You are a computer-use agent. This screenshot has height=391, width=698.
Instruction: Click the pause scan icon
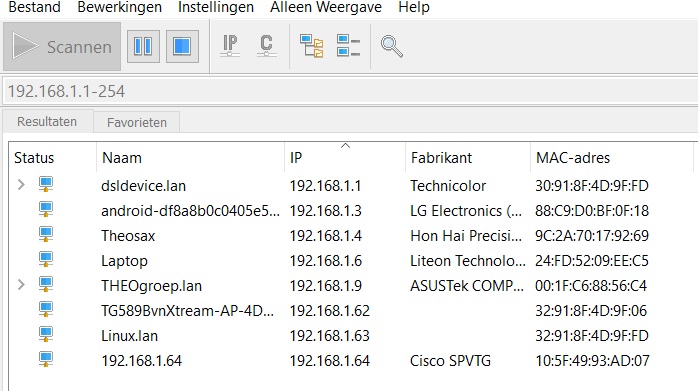pos(143,46)
